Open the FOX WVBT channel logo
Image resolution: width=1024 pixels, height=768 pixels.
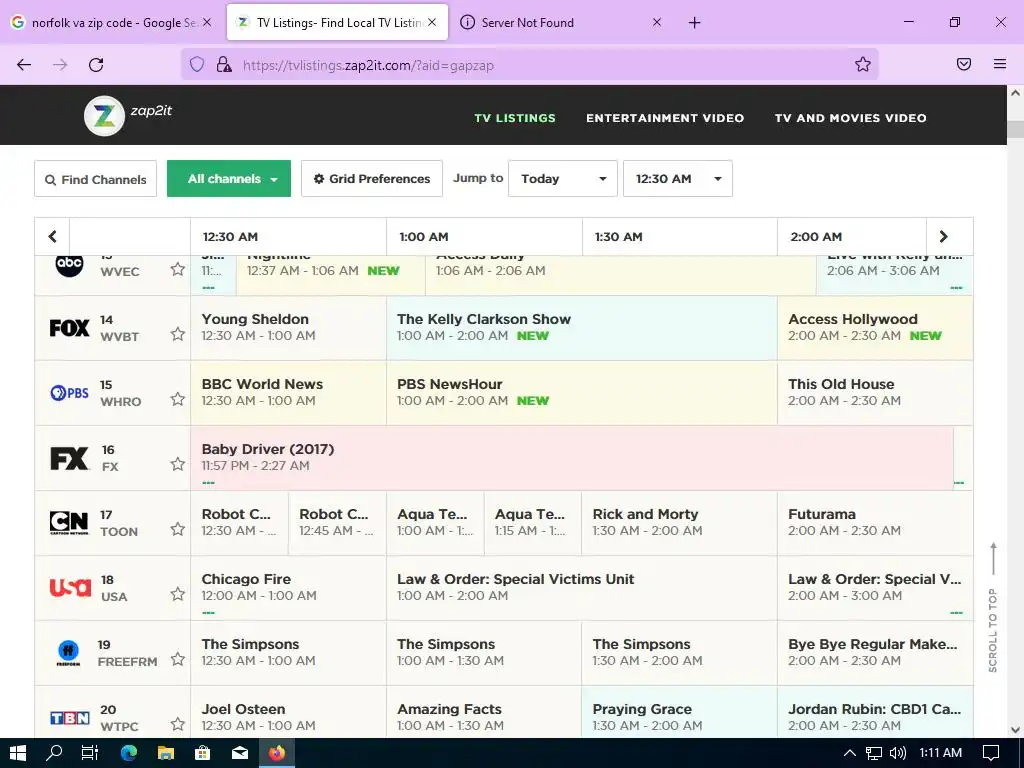(x=69, y=328)
